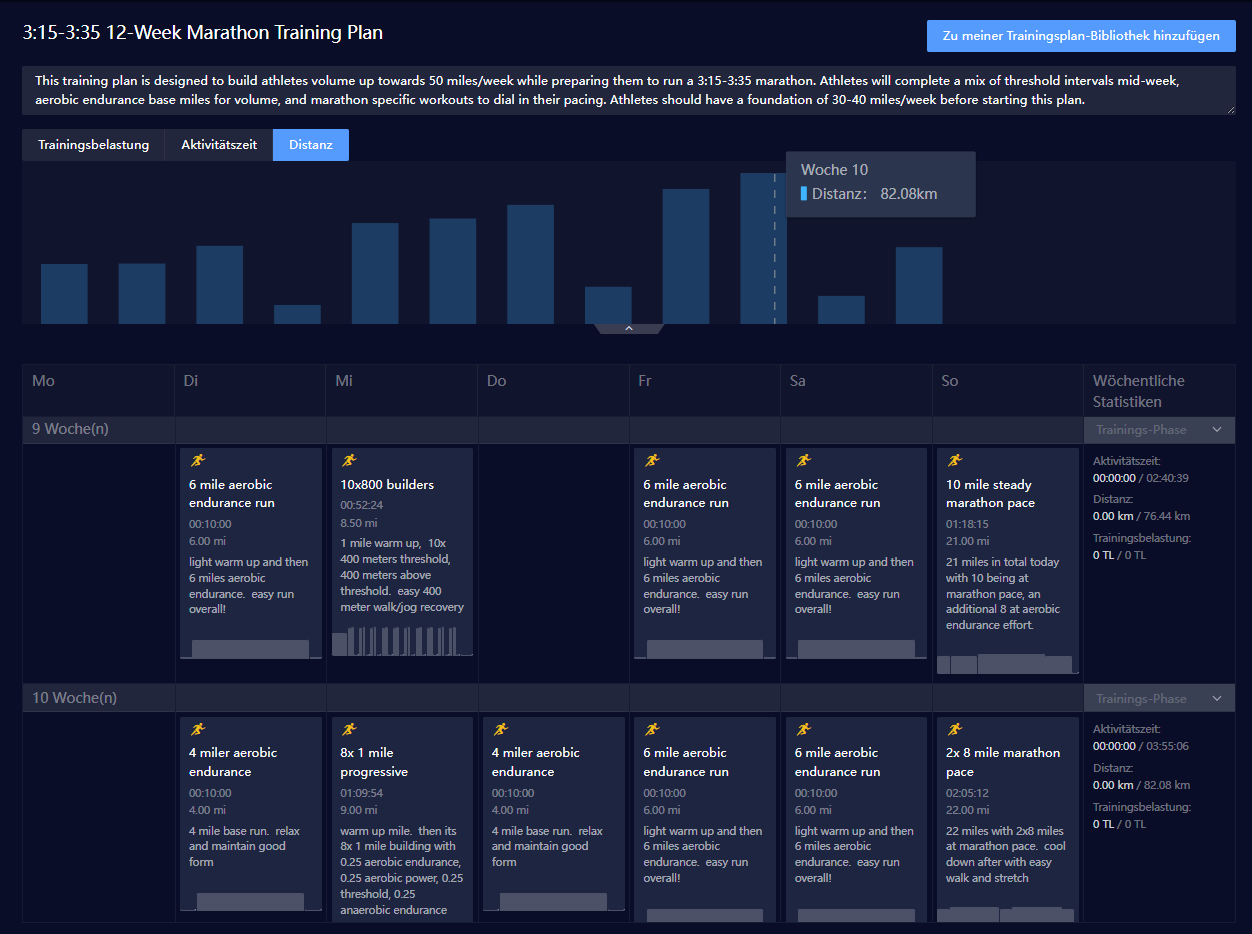
Task: Click running icon on 8x 1 mile progressive
Action: pos(349,729)
